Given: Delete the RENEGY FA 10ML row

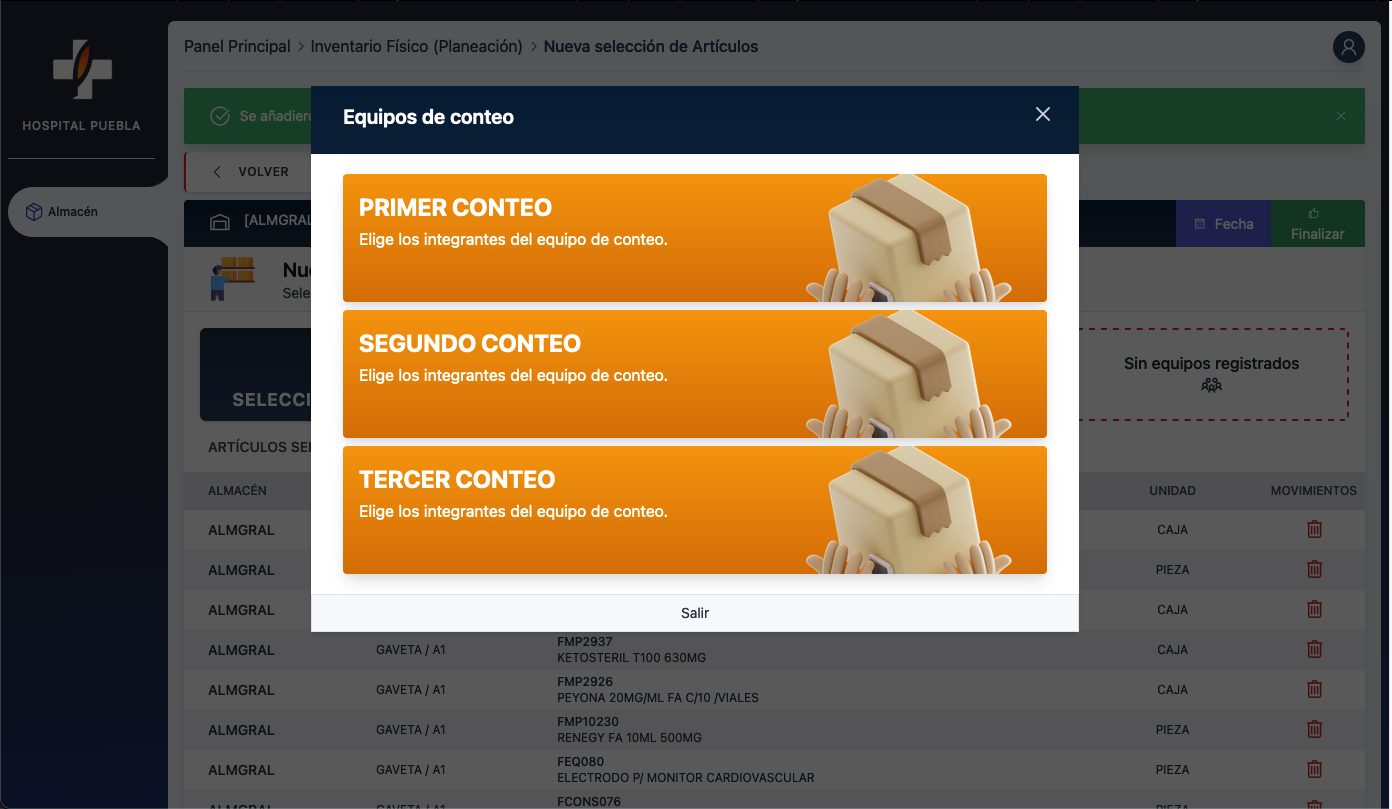Looking at the screenshot, I should point(1314,730).
